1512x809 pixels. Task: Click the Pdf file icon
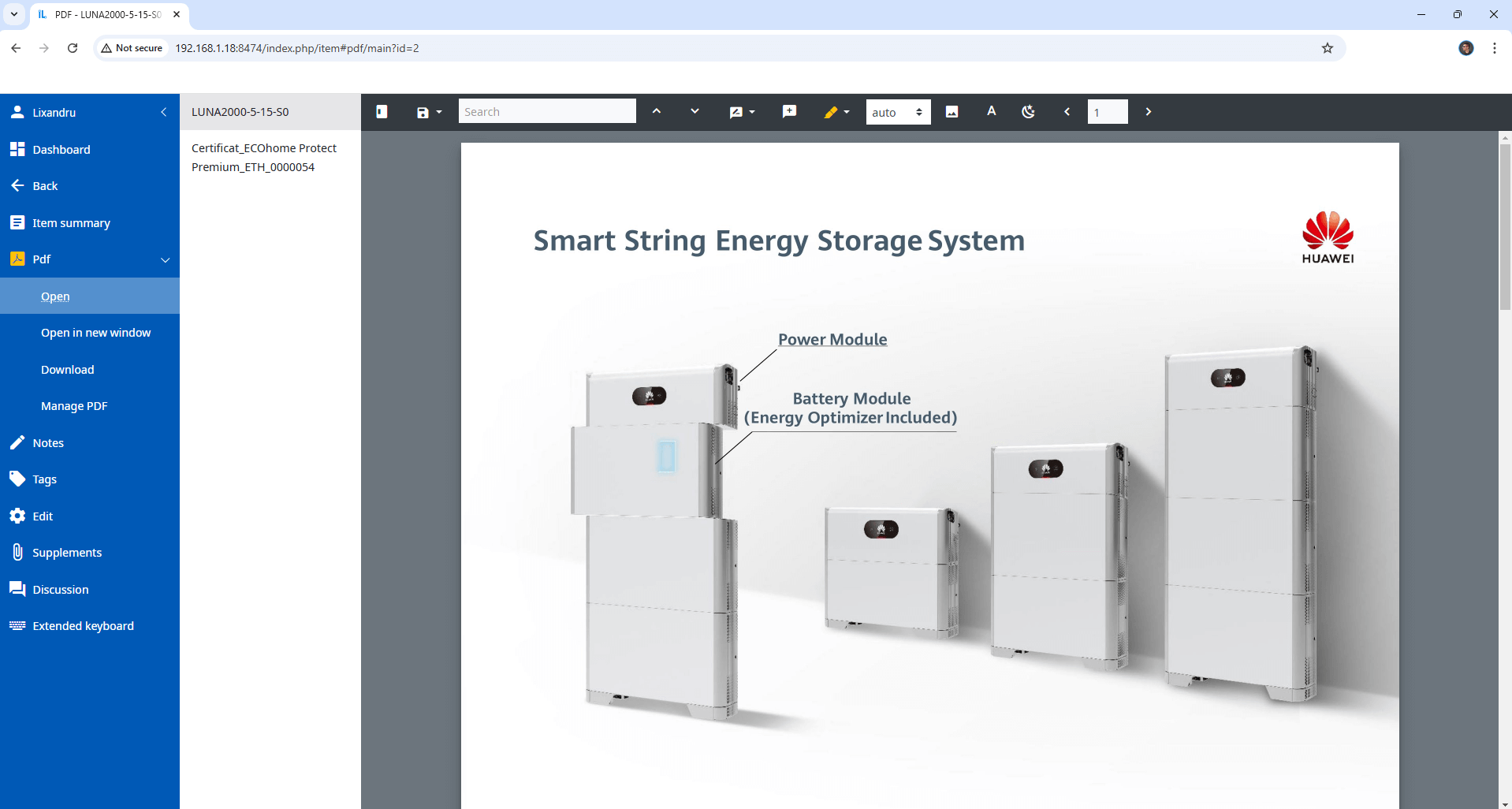point(17,259)
